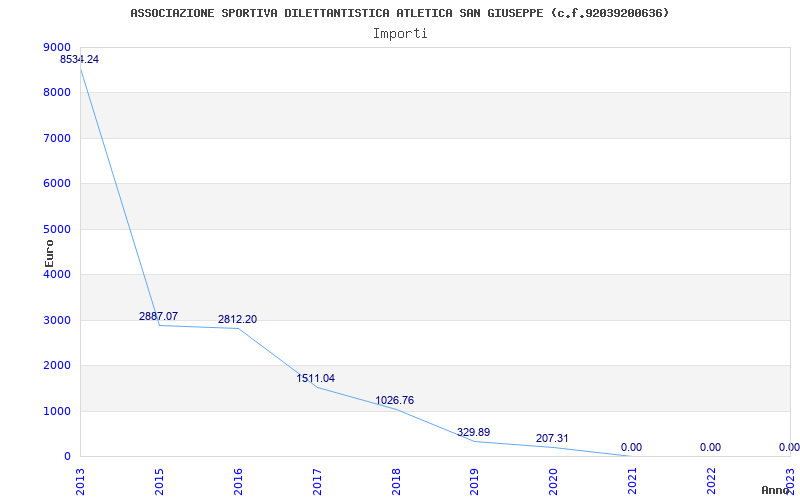
Task: Click the 6000 y-axis tick label
Action: pos(57,184)
